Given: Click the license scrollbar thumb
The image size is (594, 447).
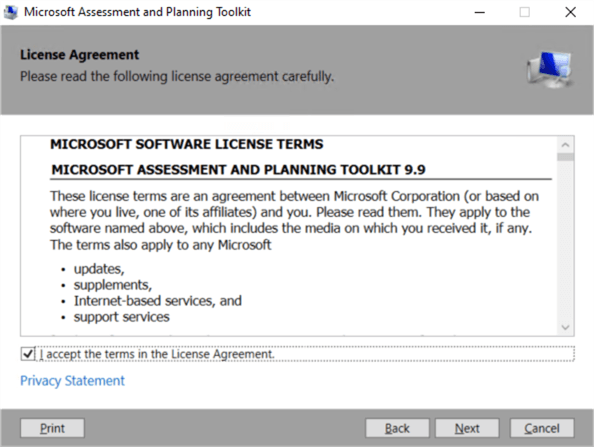Looking at the screenshot, I should point(566,157).
